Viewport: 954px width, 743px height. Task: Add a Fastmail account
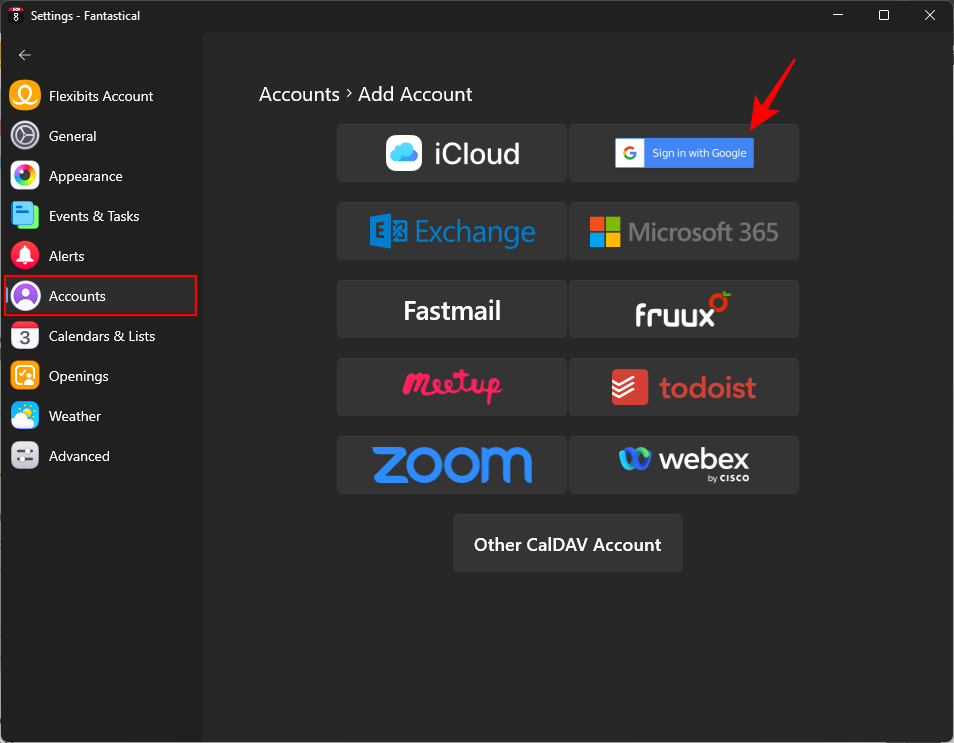click(452, 309)
